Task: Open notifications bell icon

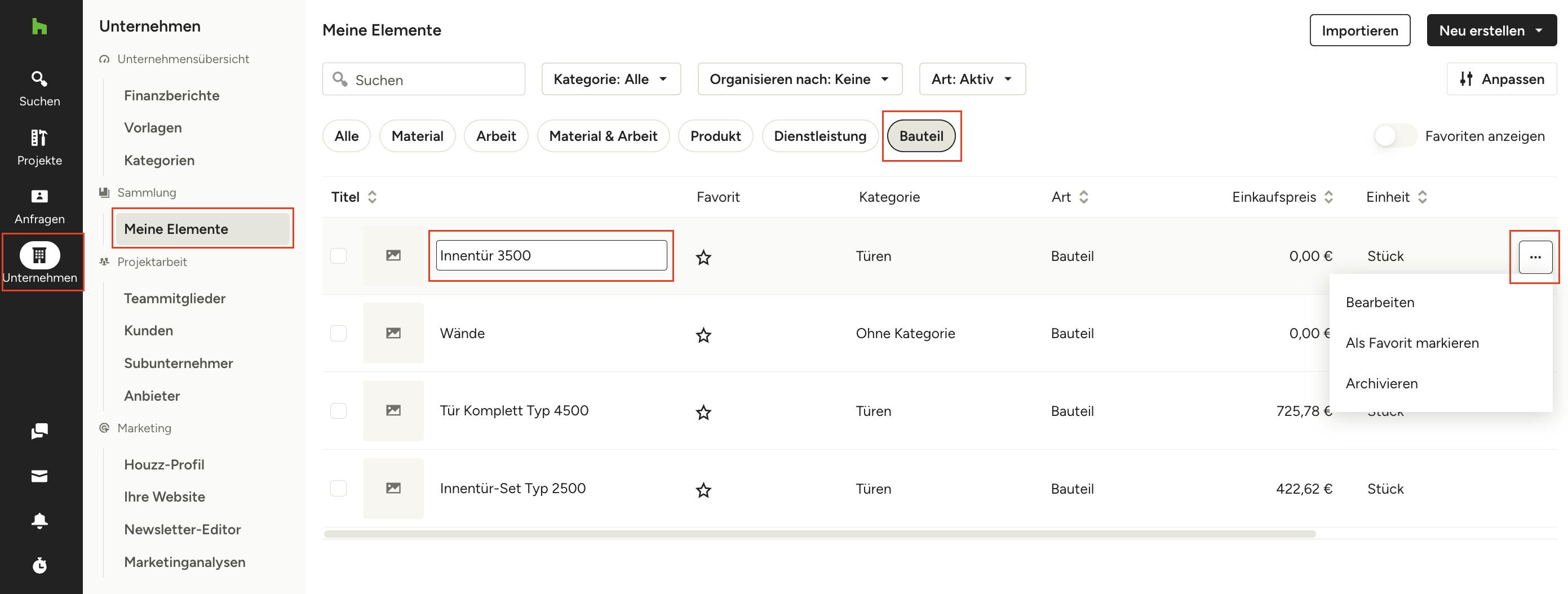Action: [39, 520]
